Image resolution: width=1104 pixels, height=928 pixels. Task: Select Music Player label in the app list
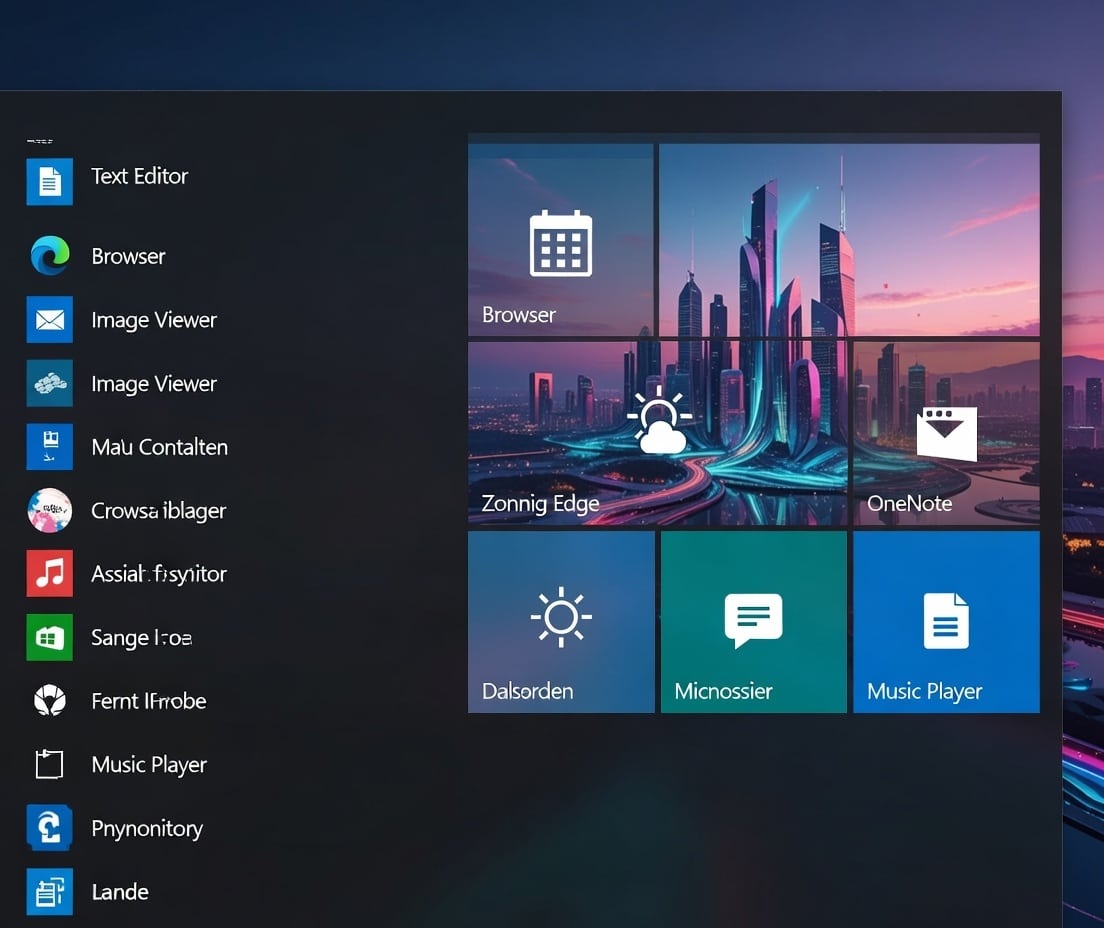click(x=149, y=765)
